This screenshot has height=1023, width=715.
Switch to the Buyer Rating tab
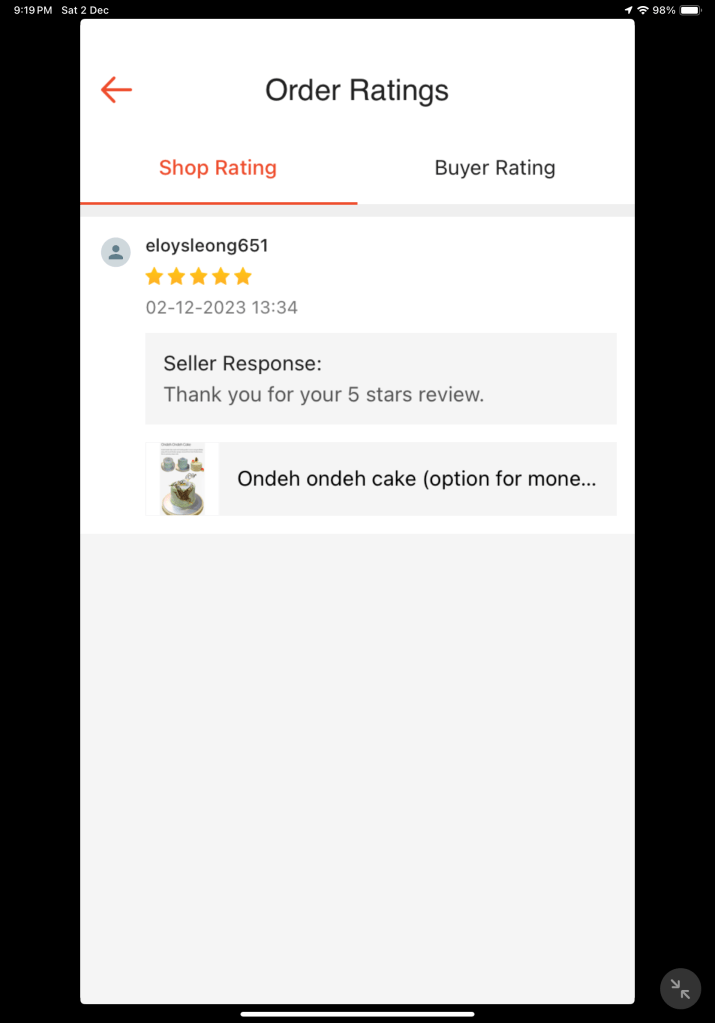(495, 168)
